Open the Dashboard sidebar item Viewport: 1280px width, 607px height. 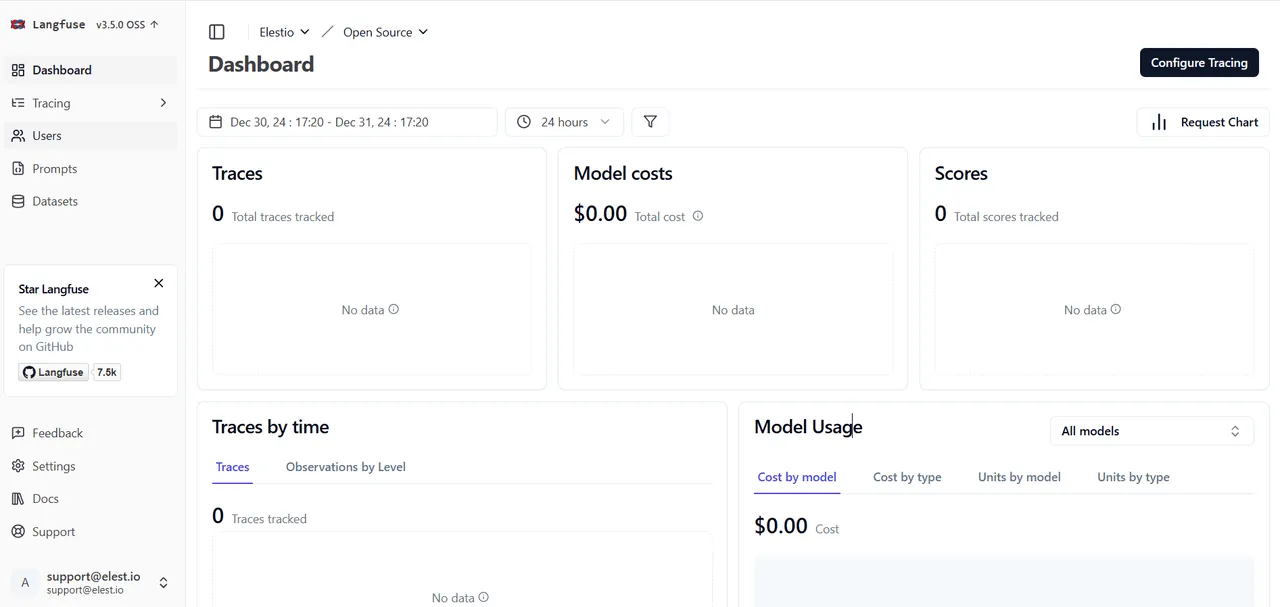pos(92,70)
